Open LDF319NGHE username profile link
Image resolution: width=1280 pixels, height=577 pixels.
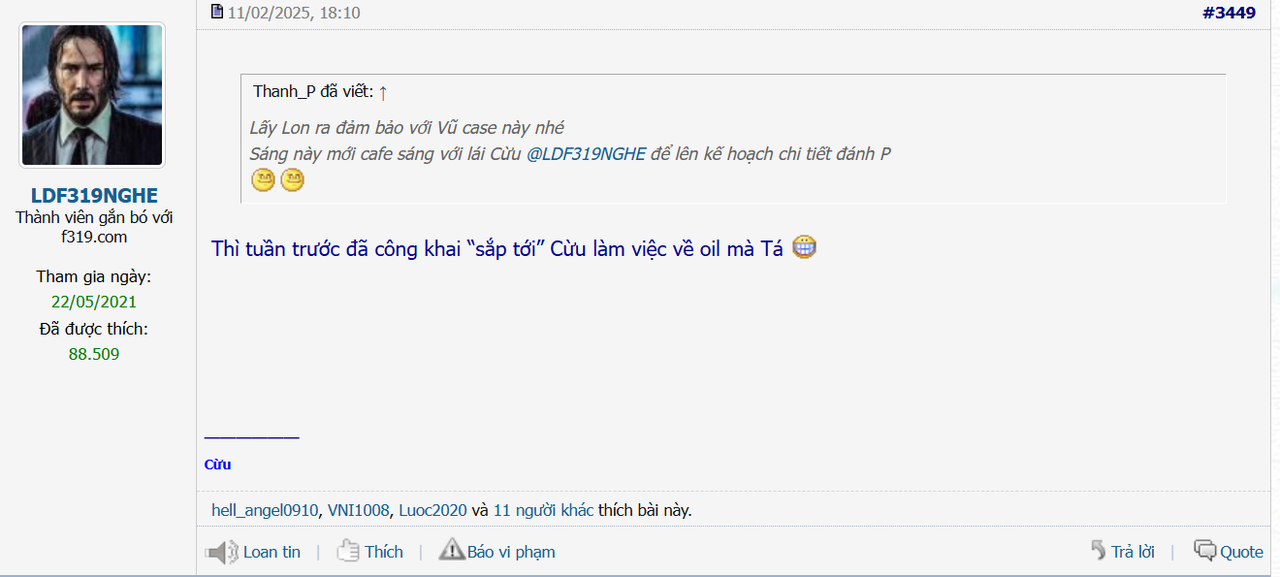[94, 195]
